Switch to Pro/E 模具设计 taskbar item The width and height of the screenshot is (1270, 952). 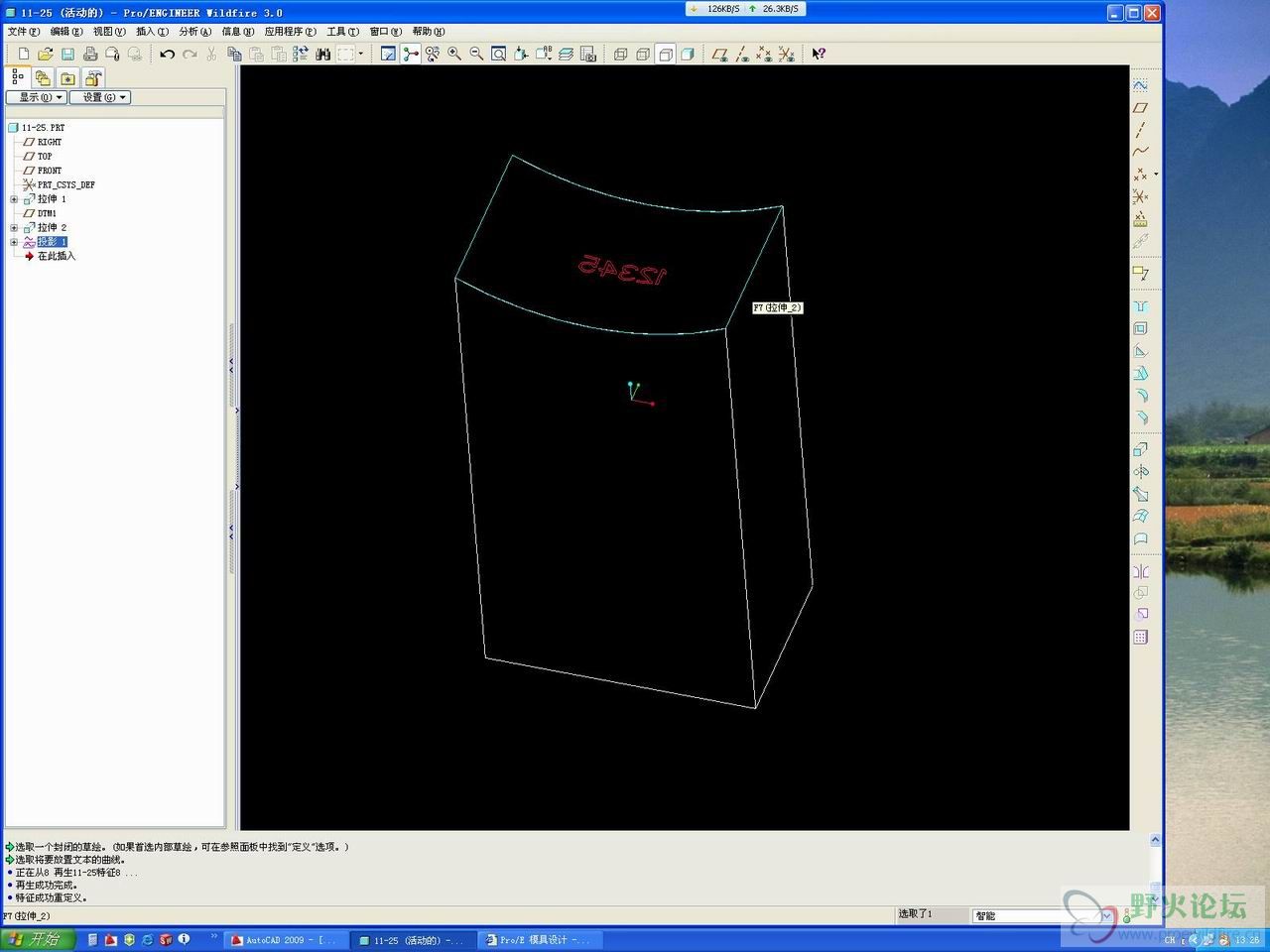pos(539,940)
